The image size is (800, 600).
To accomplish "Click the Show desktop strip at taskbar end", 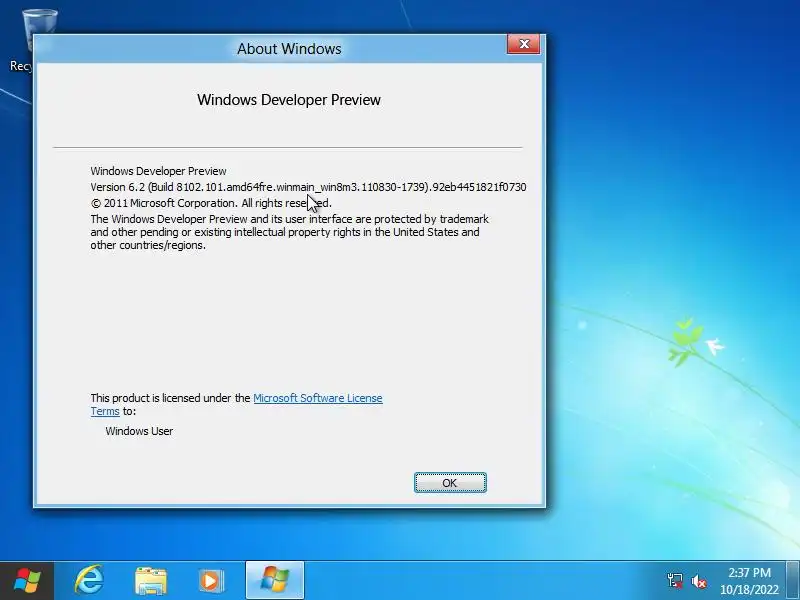I will coord(793,581).
